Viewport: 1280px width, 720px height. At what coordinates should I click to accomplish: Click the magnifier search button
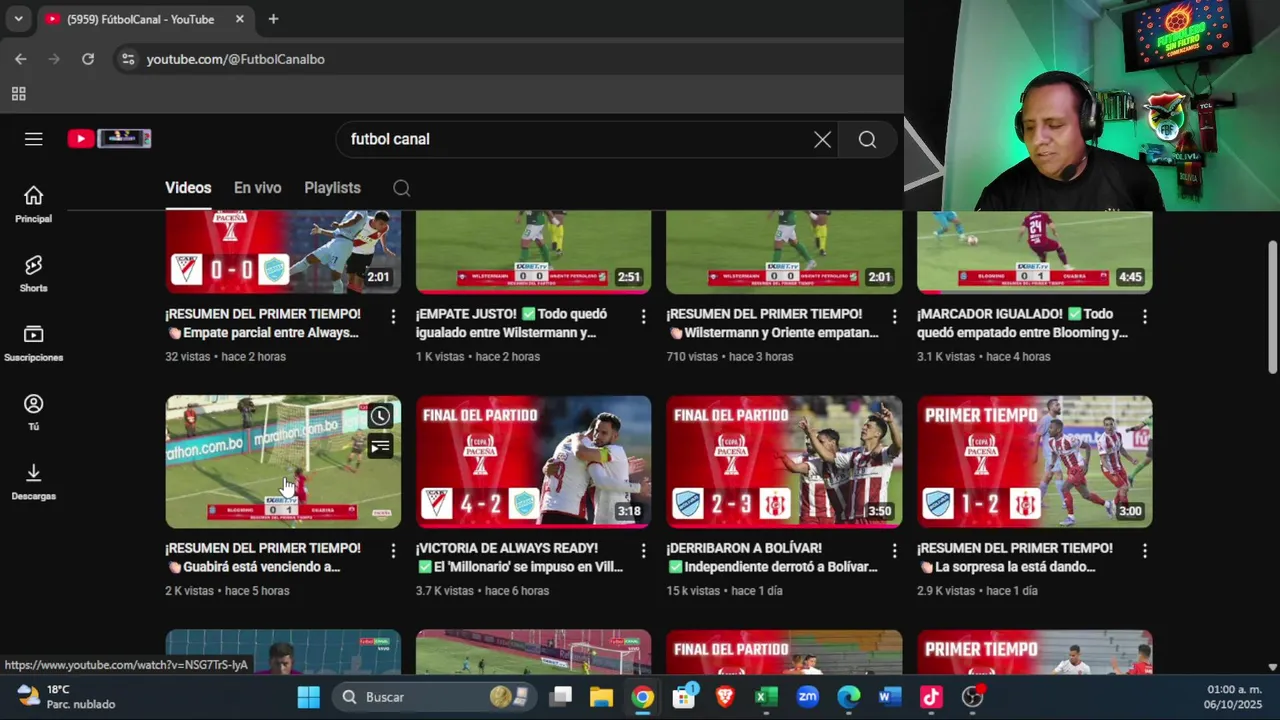point(867,140)
